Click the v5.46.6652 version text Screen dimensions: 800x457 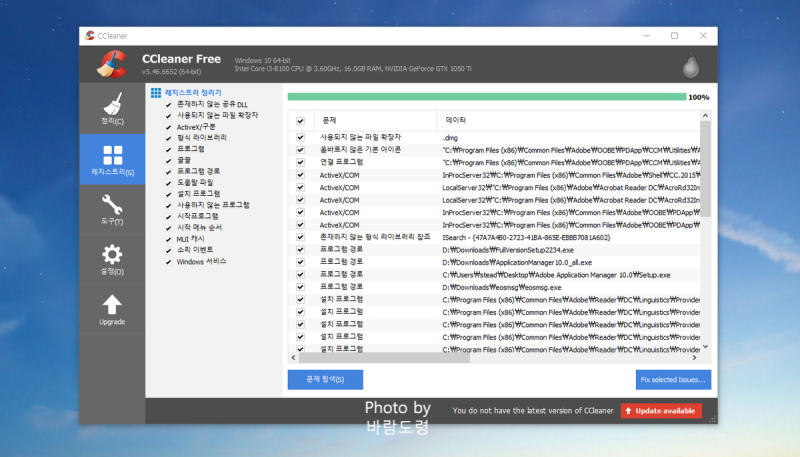tap(171, 72)
